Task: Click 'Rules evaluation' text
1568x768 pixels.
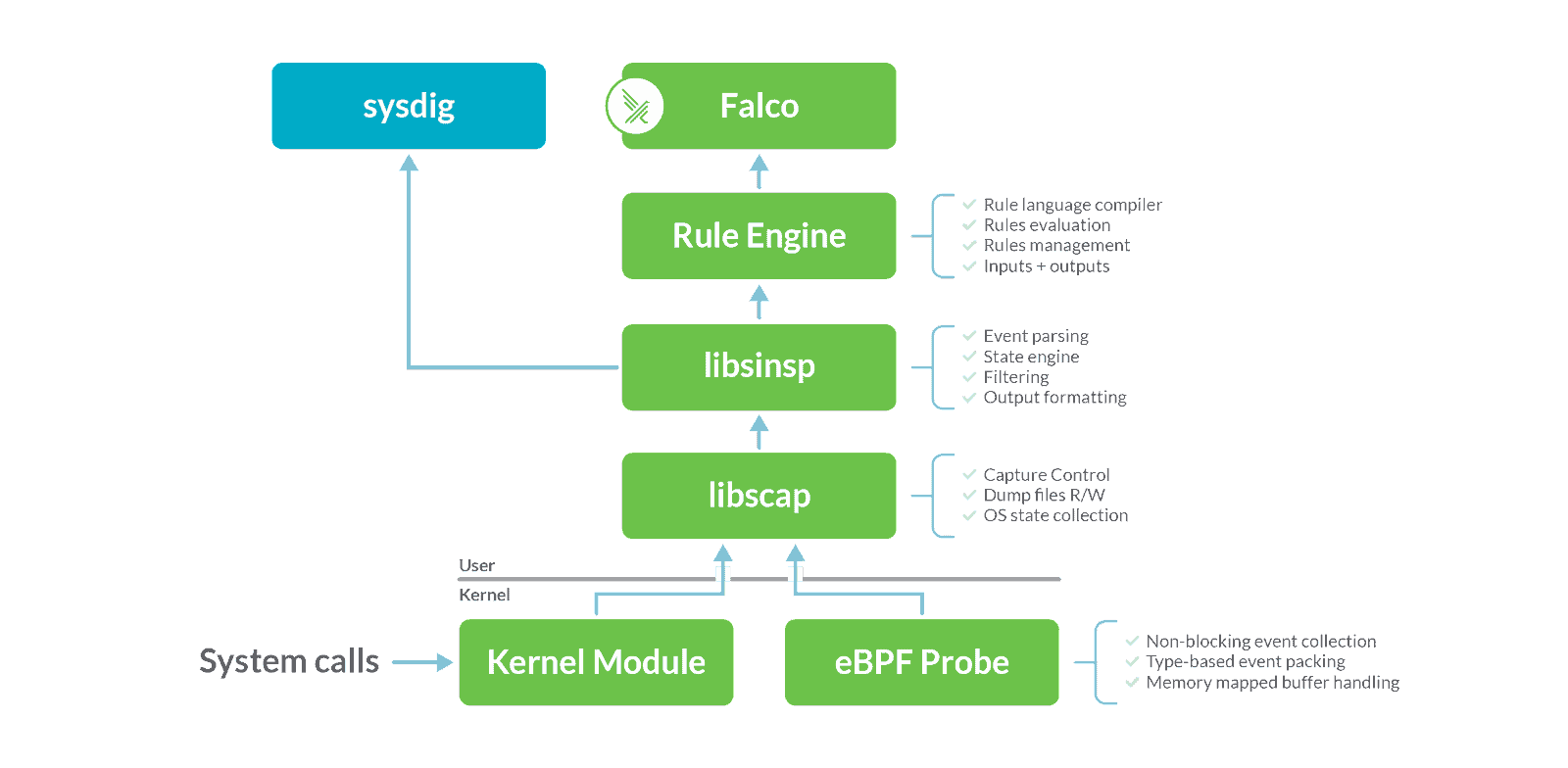Action: click(x=1048, y=225)
